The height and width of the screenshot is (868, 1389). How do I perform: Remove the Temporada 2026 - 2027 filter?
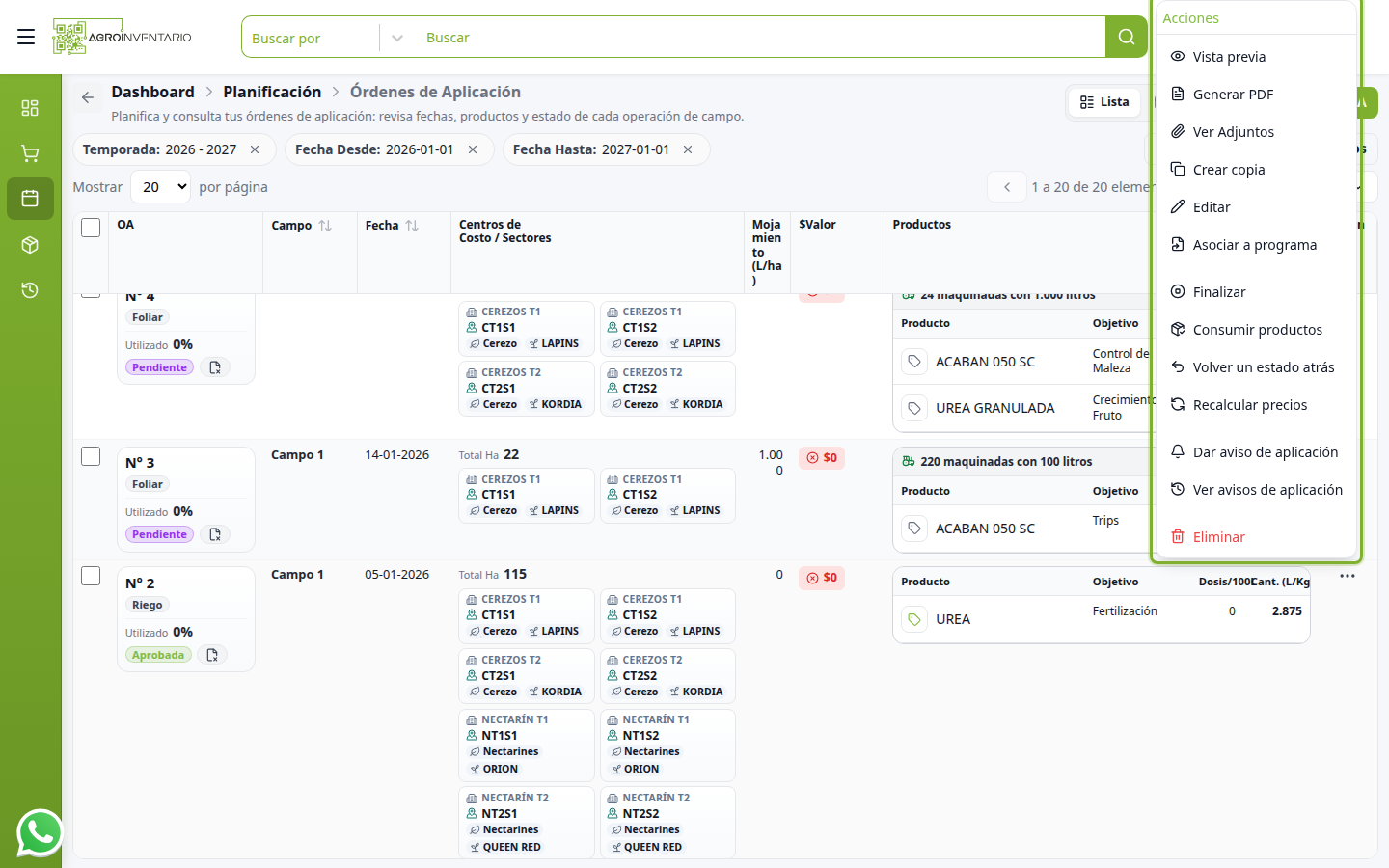point(255,149)
